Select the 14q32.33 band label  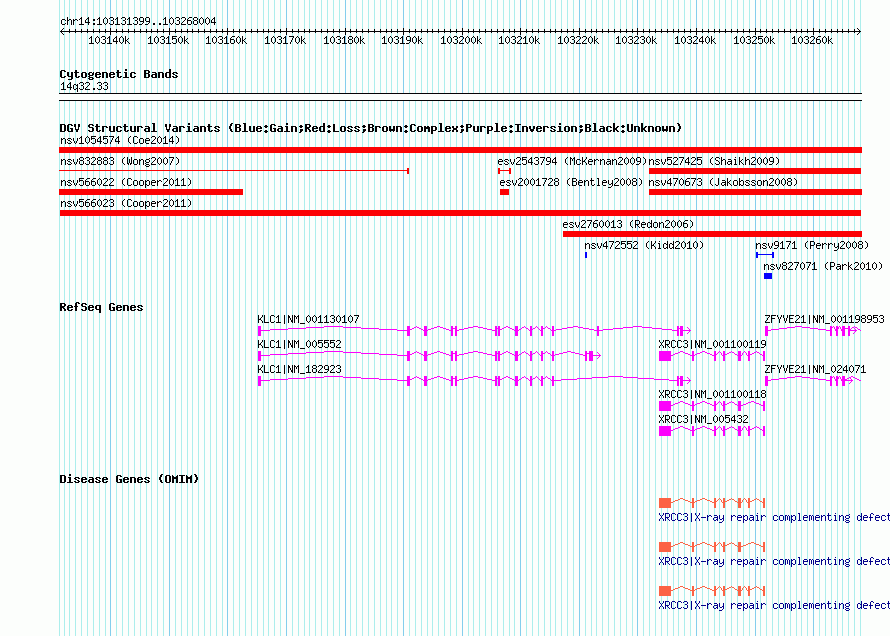pyautogui.click(x=84, y=86)
